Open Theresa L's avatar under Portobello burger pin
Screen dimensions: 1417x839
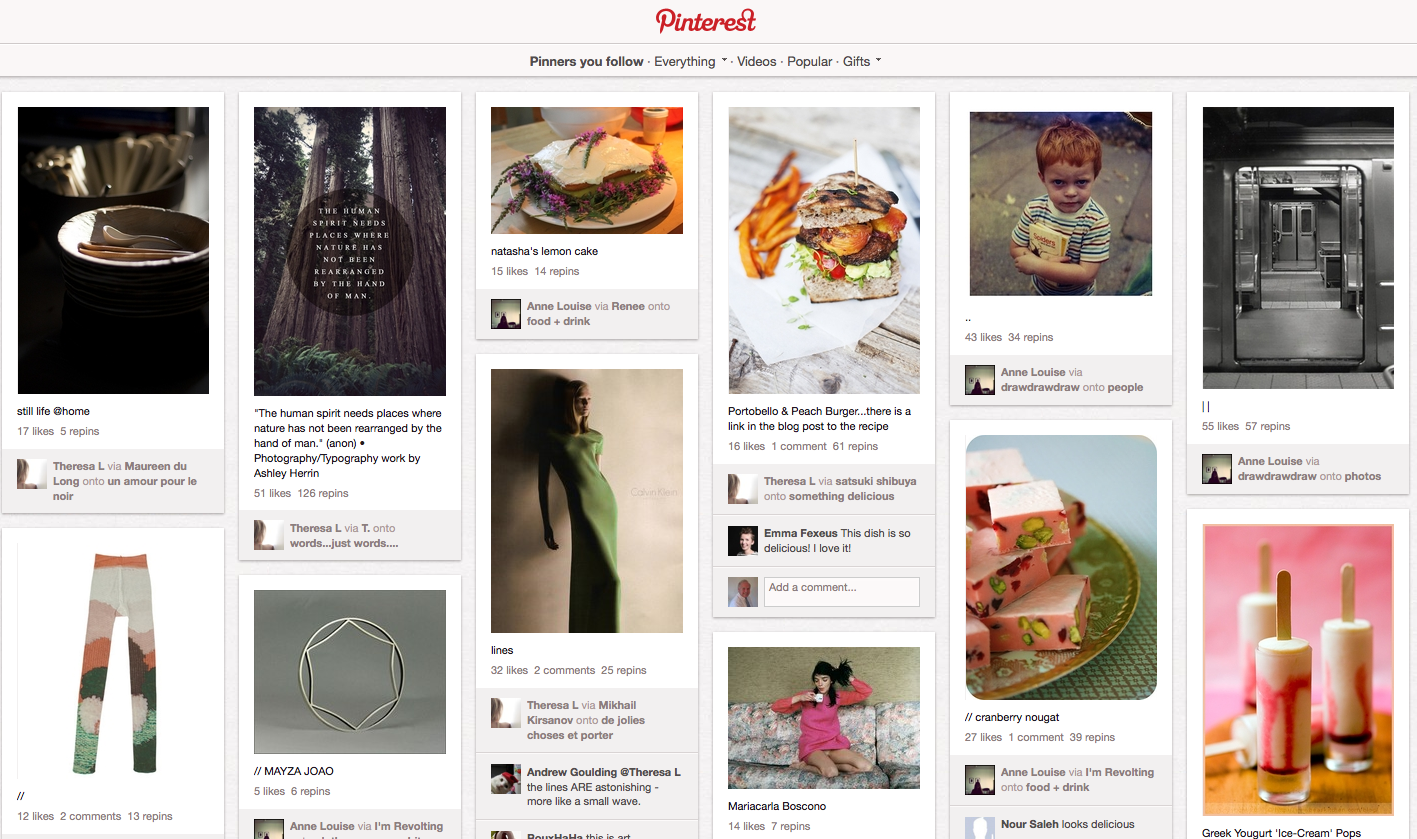(x=743, y=489)
